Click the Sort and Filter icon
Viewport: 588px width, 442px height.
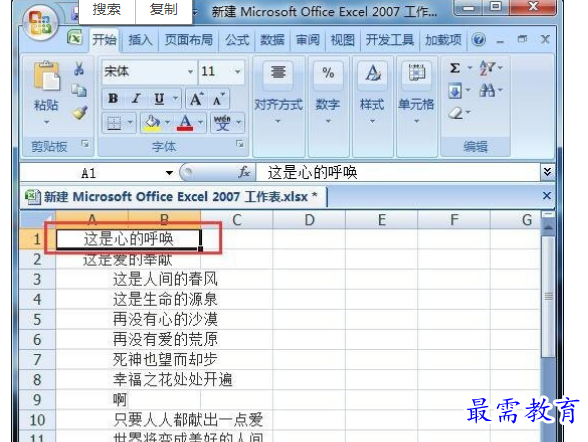[487, 68]
